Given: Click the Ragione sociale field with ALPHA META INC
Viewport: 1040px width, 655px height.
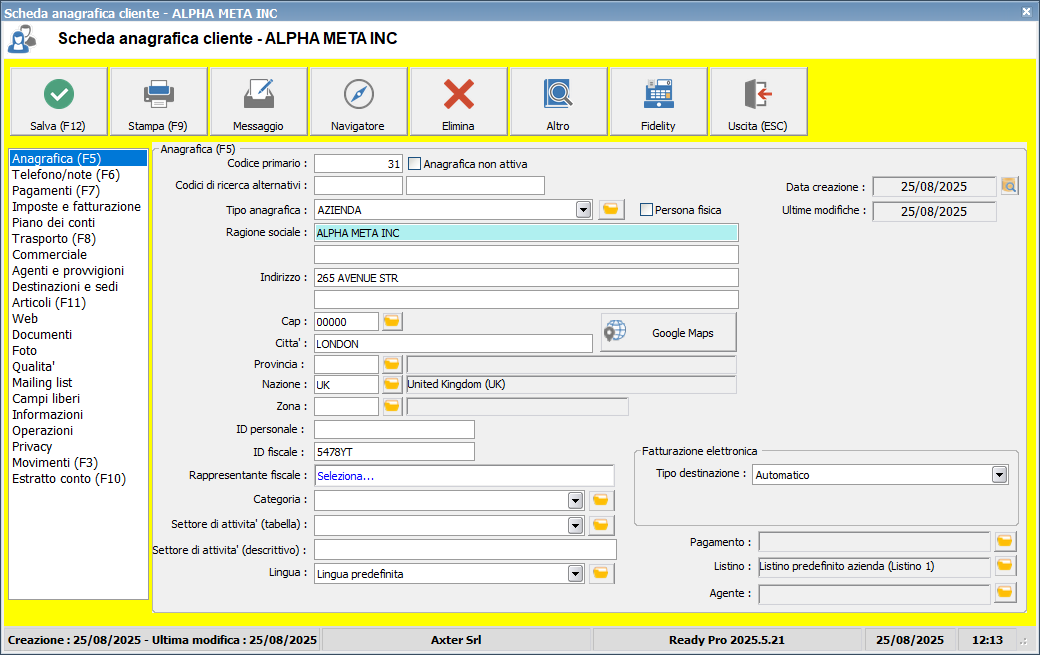Looking at the screenshot, I should (x=526, y=233).
